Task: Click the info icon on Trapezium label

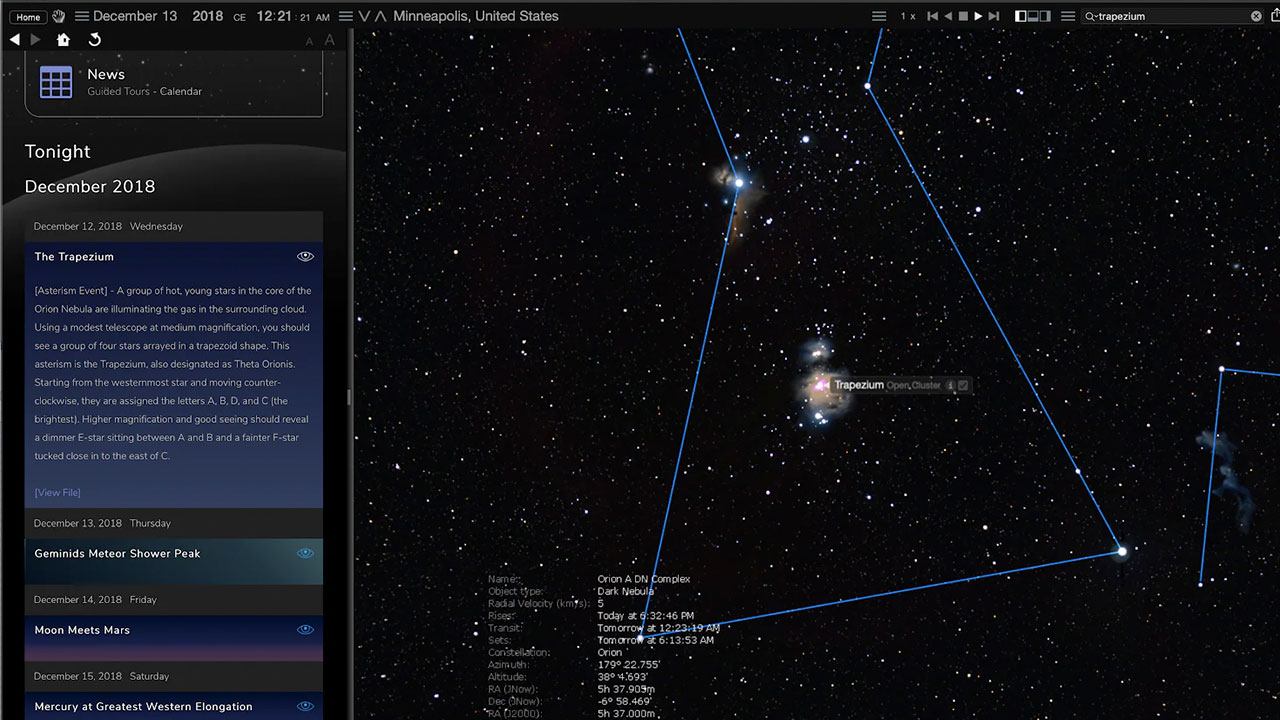Action: click(950, 385)
